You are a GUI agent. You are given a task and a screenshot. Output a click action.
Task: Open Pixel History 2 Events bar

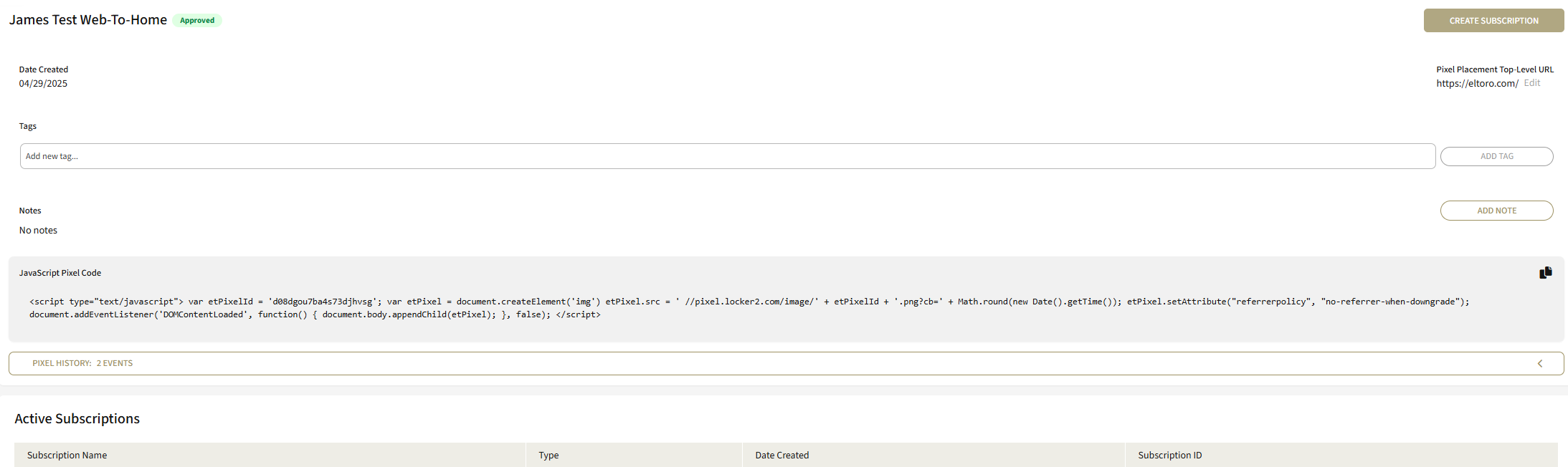pos(786,363)
